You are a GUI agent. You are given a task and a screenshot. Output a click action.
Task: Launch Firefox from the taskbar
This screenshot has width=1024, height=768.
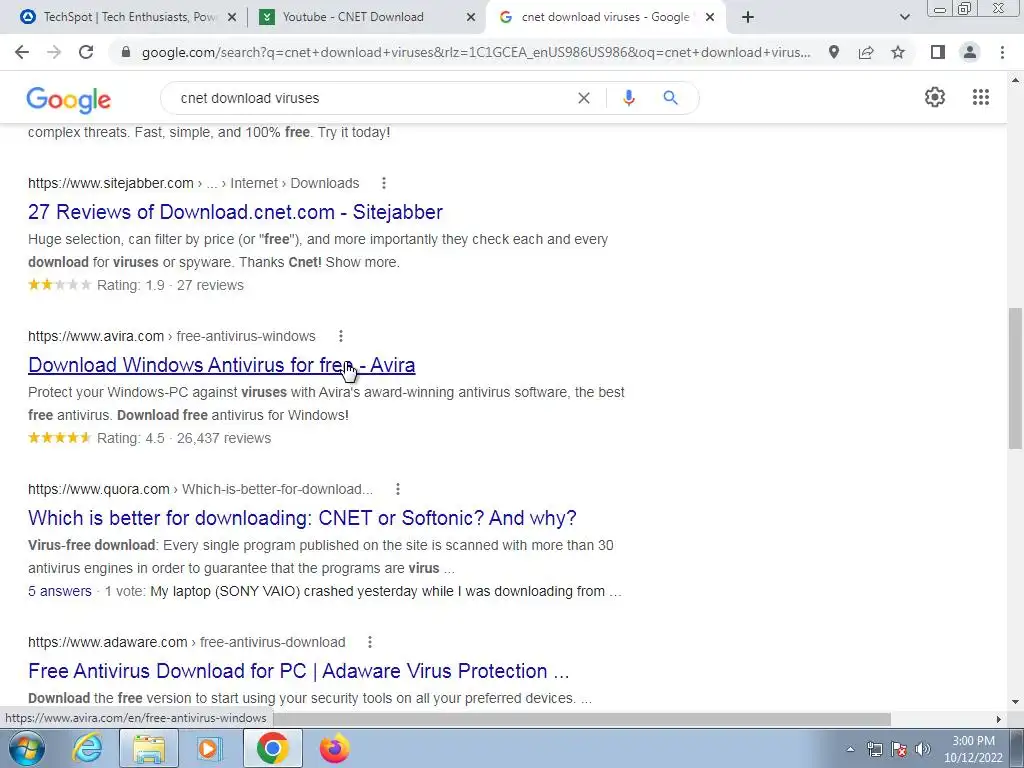coord(334,748)
